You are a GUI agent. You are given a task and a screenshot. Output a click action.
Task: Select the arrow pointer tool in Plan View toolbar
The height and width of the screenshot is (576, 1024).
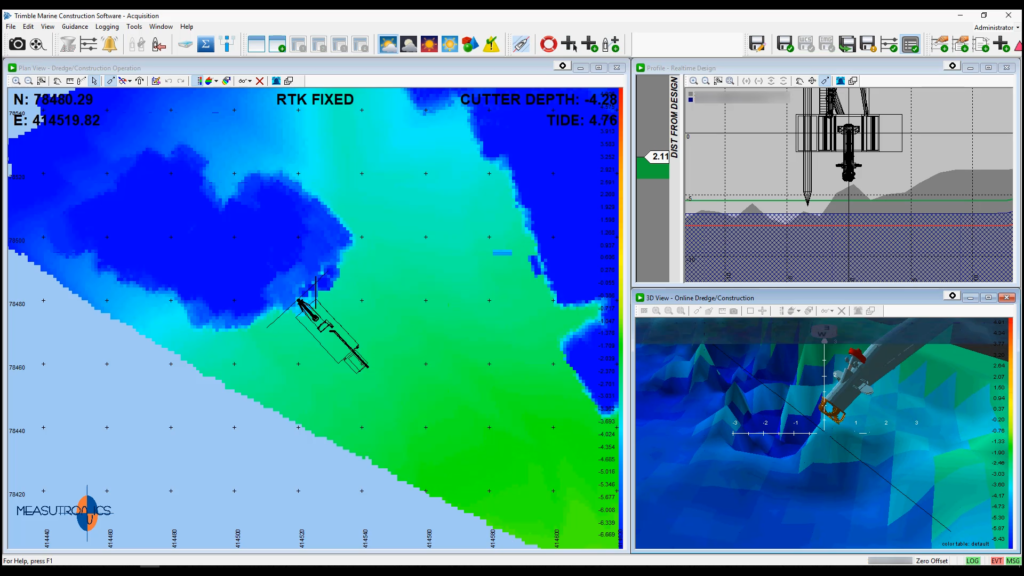[x=94, y=80]
